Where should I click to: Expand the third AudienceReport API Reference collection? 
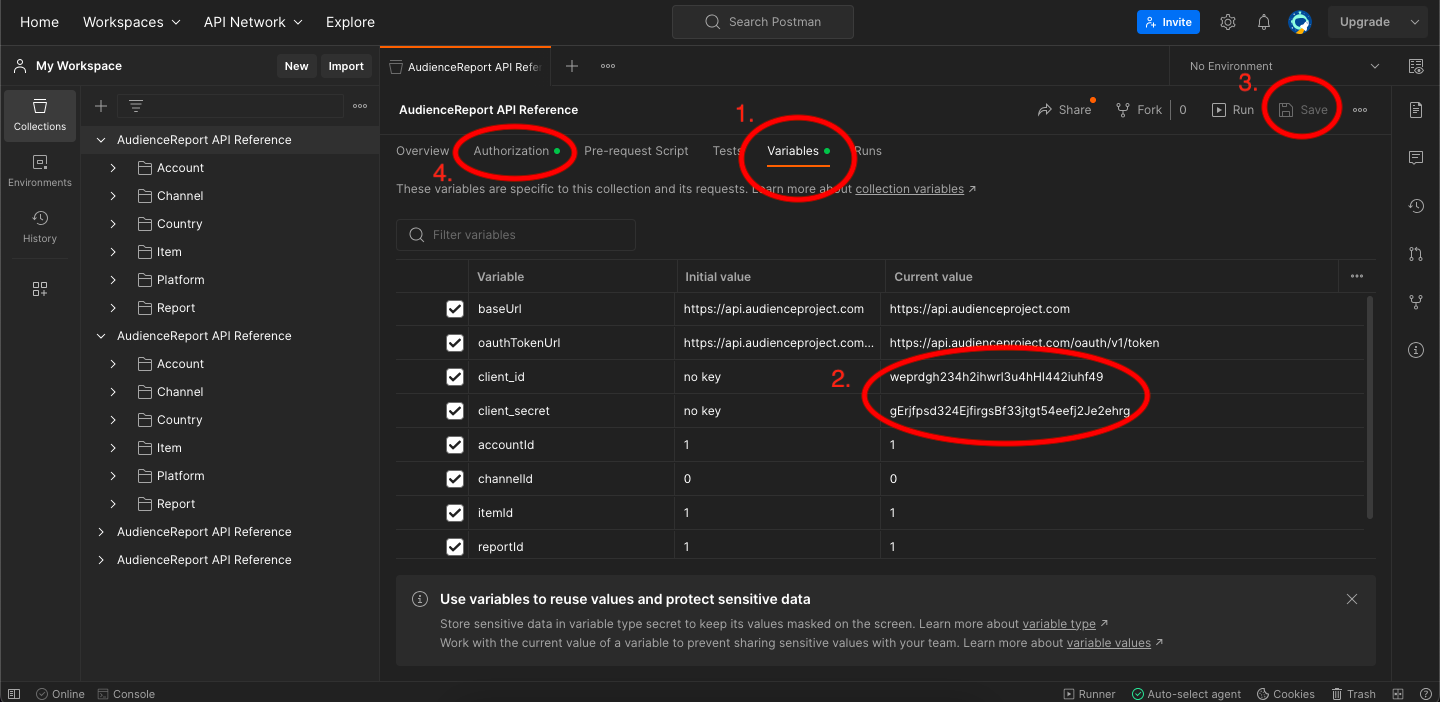pos(101,532)
